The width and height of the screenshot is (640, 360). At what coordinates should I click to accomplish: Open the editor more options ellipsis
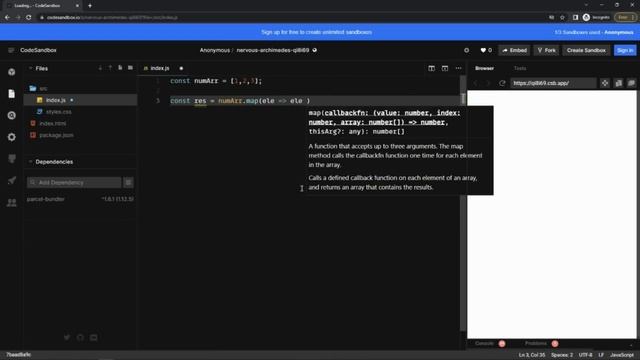pyautogui.click(x=458, y=68)
